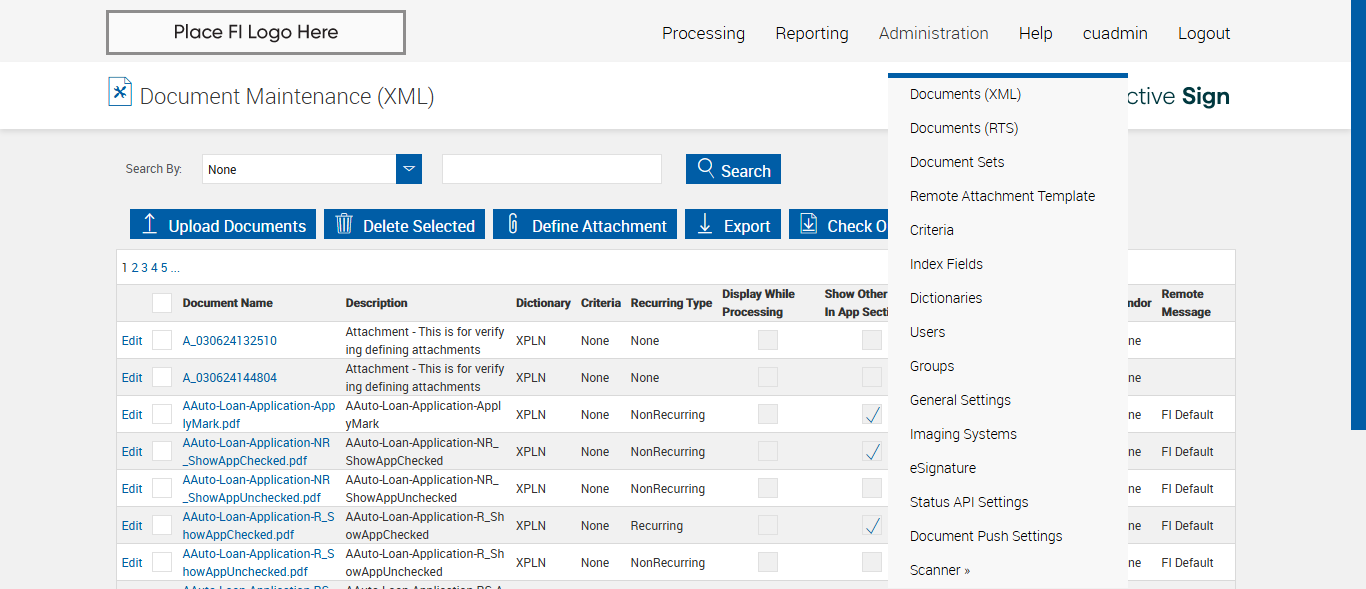The width and height of the screenshot is (1366, 589).
Task: Choose General Settings menu entry
Action: coord(960,400)
